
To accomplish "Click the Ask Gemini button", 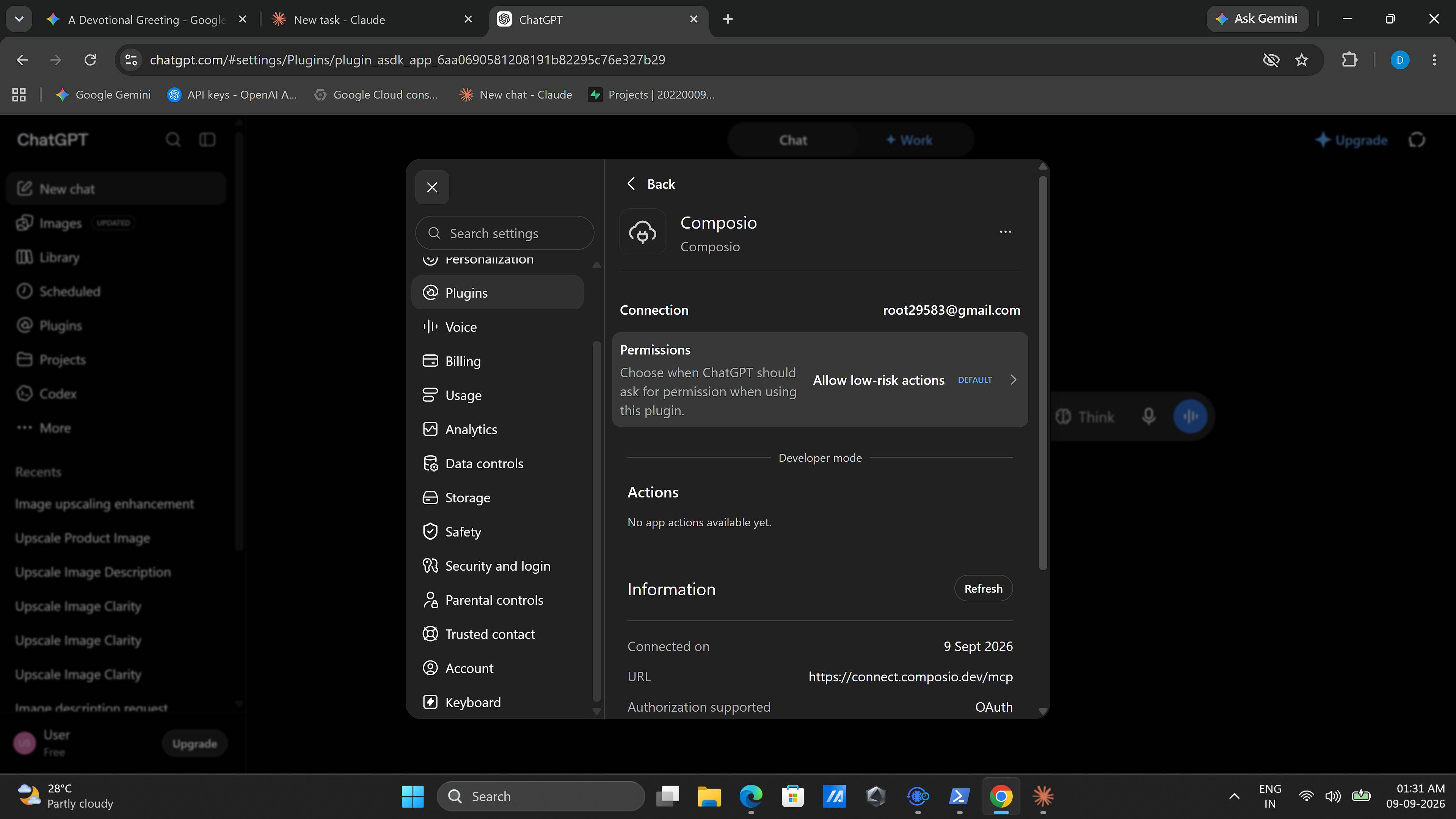I will [1258, 19].
